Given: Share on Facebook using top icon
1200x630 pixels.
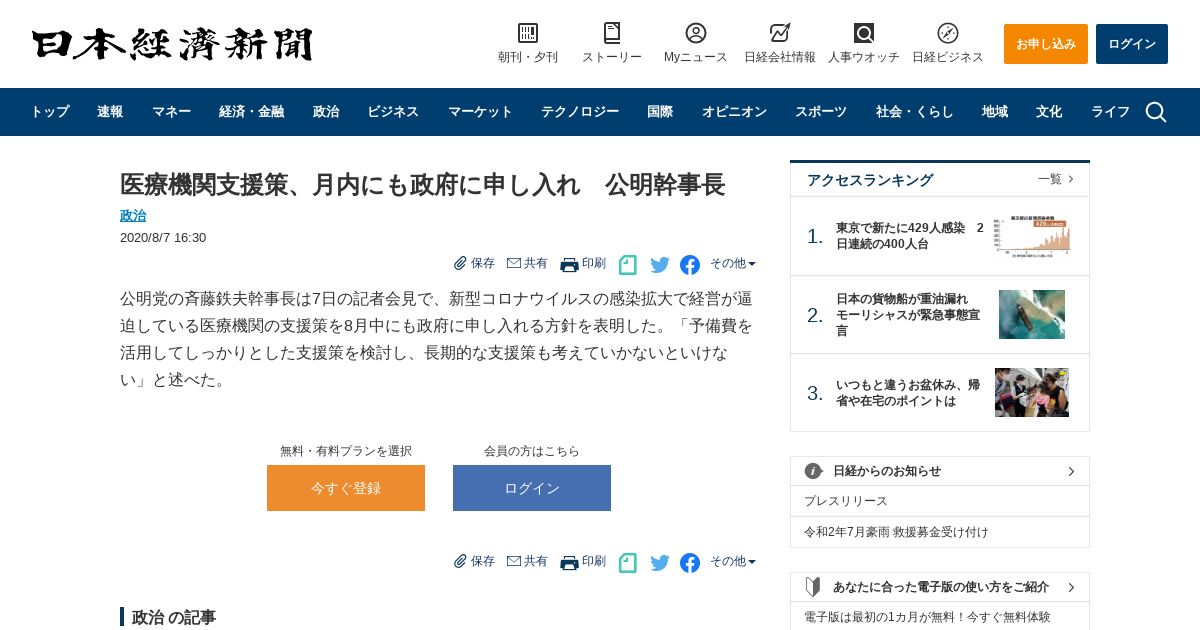Looking at the screenshot, I should click(x=690, y=265).
